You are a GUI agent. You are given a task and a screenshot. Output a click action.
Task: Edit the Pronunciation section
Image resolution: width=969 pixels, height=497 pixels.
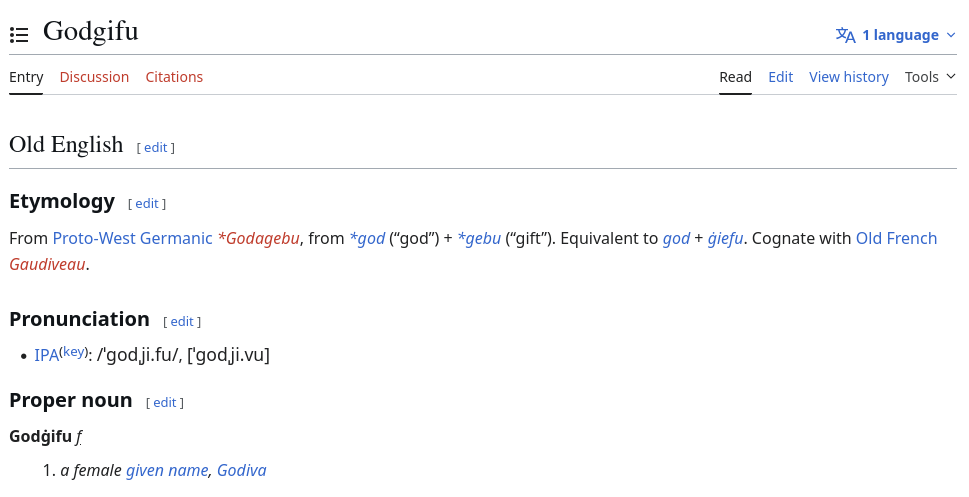(182, 321)
